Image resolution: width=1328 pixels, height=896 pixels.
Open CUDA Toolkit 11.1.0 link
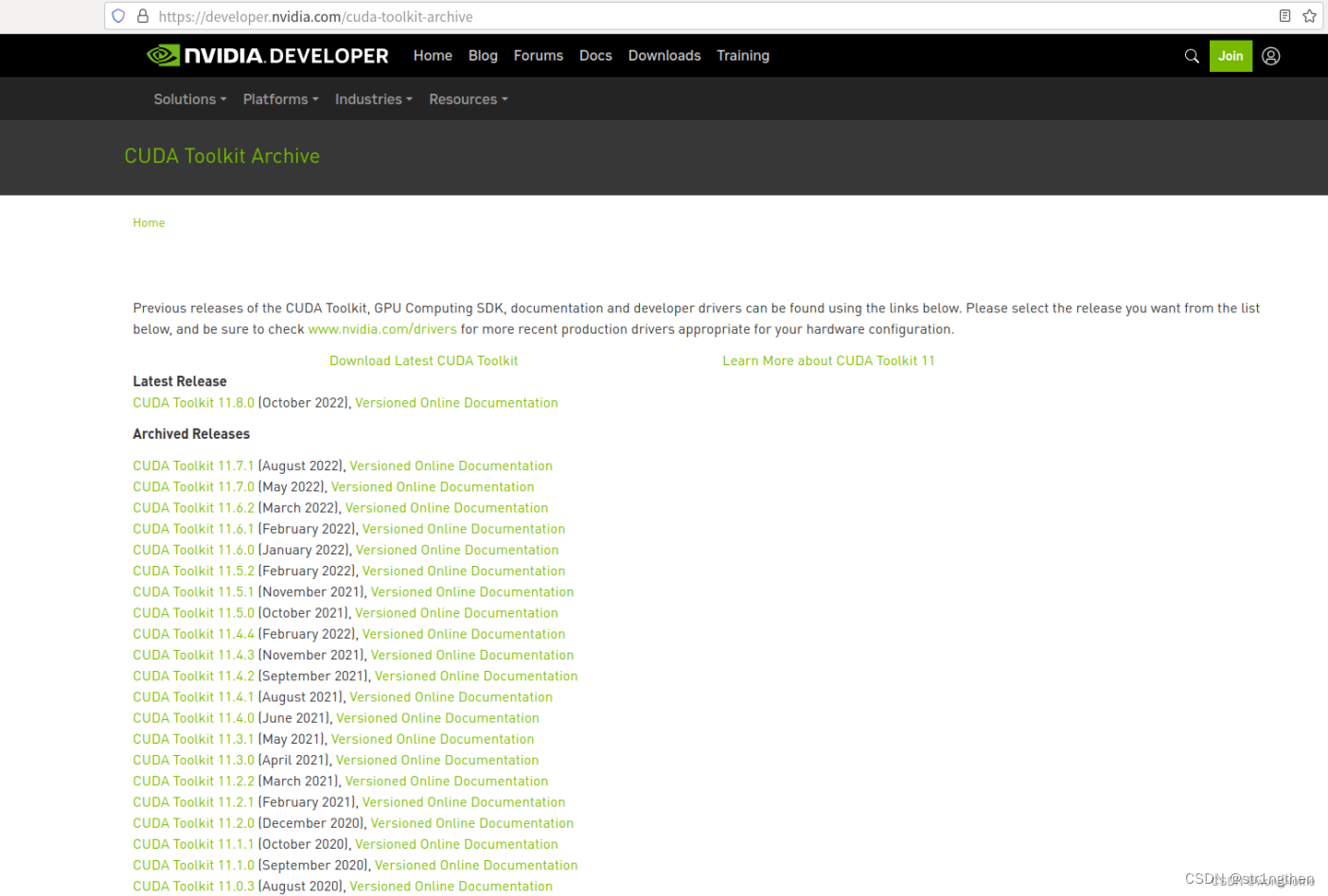pos(194,866)
